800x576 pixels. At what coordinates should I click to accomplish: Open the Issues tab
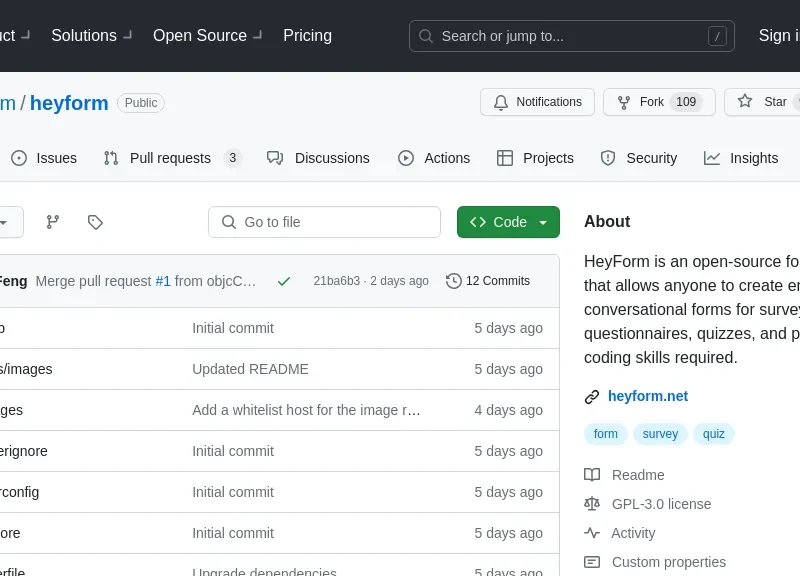coord(44,158)
